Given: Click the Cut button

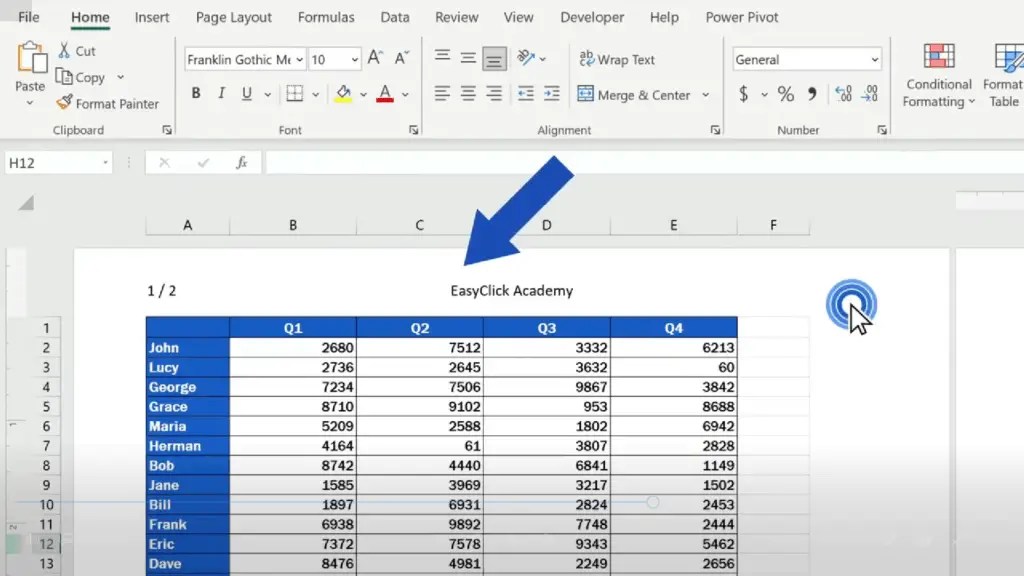Looking at the screenshot, I should [x=78, y=50].
